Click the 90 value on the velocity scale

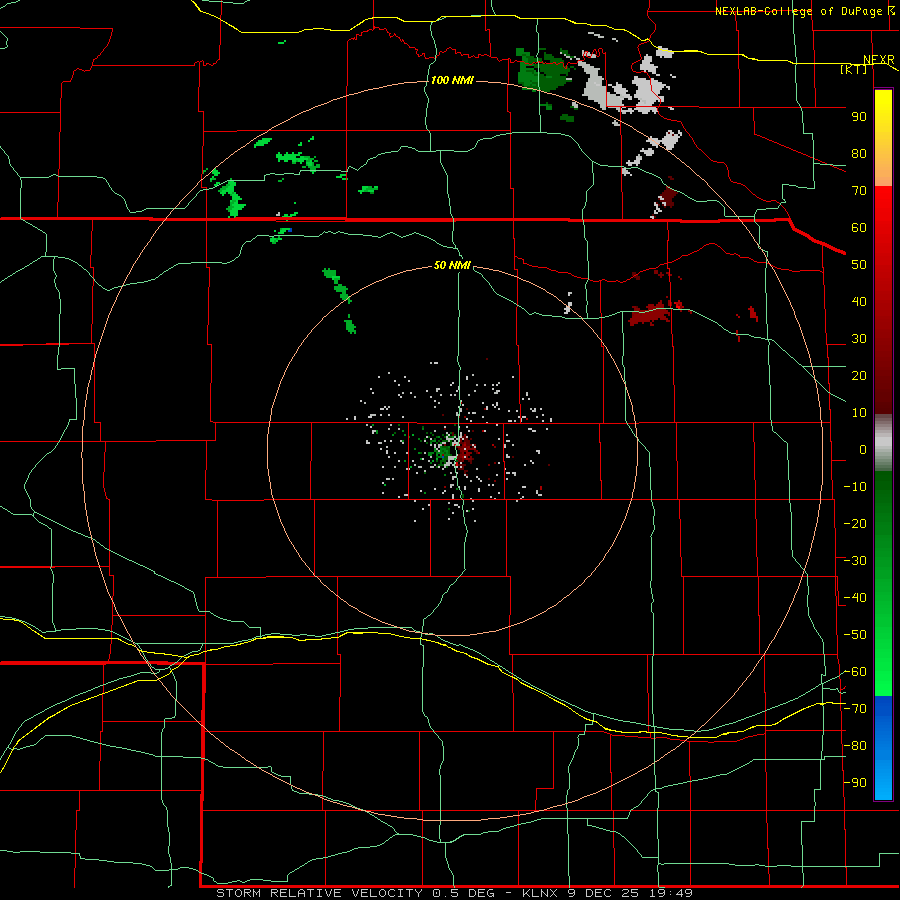tap(859, 117)
